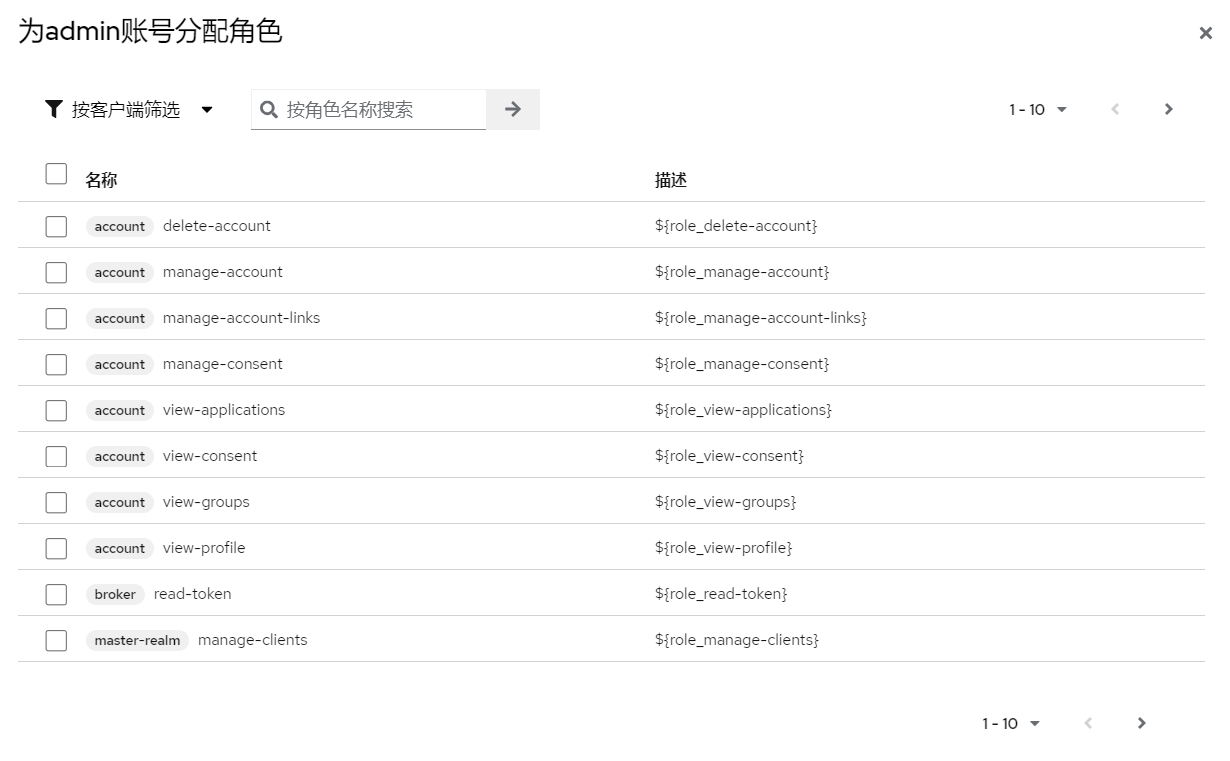
Task: Submit role search with arrow button
Action: (513, 109)
